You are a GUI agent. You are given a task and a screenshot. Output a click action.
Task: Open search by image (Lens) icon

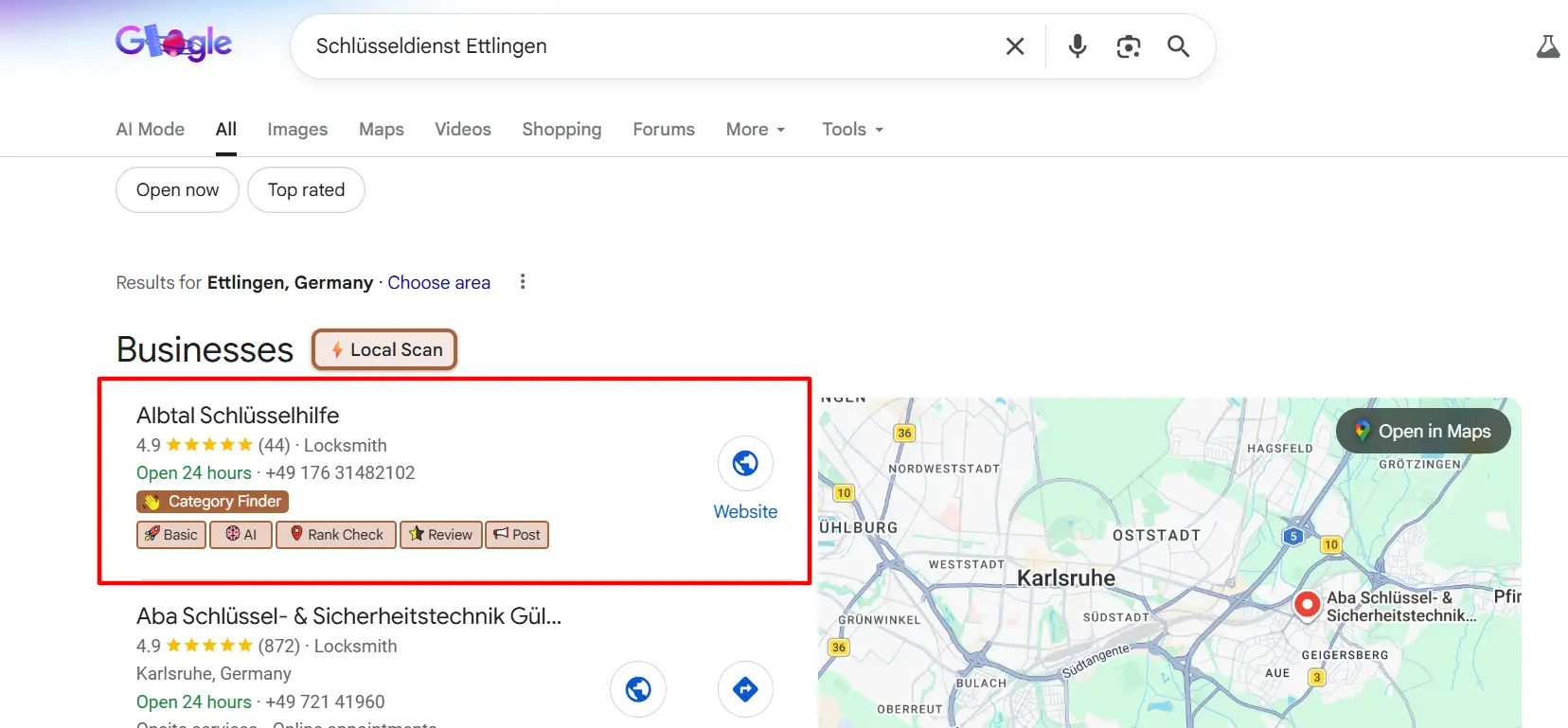1128,46
